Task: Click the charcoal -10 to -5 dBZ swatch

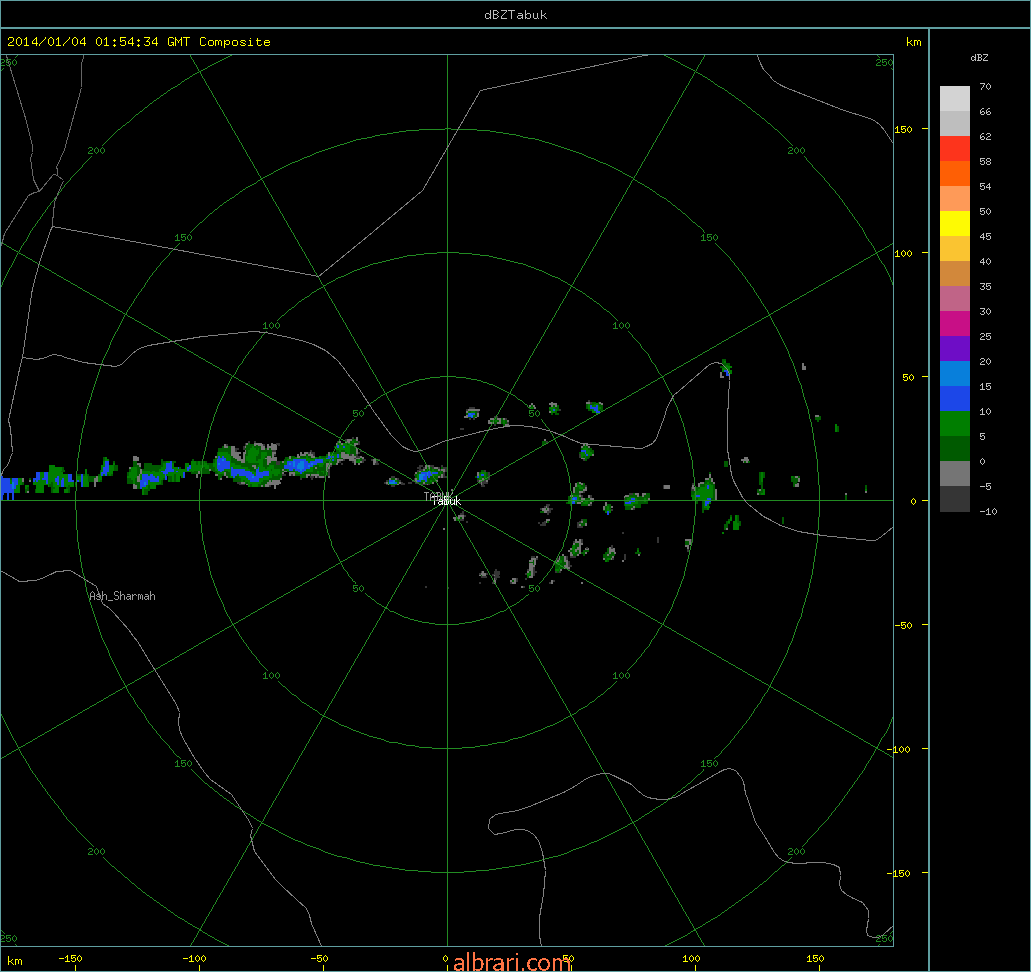Action: click(x=954, y=498)
